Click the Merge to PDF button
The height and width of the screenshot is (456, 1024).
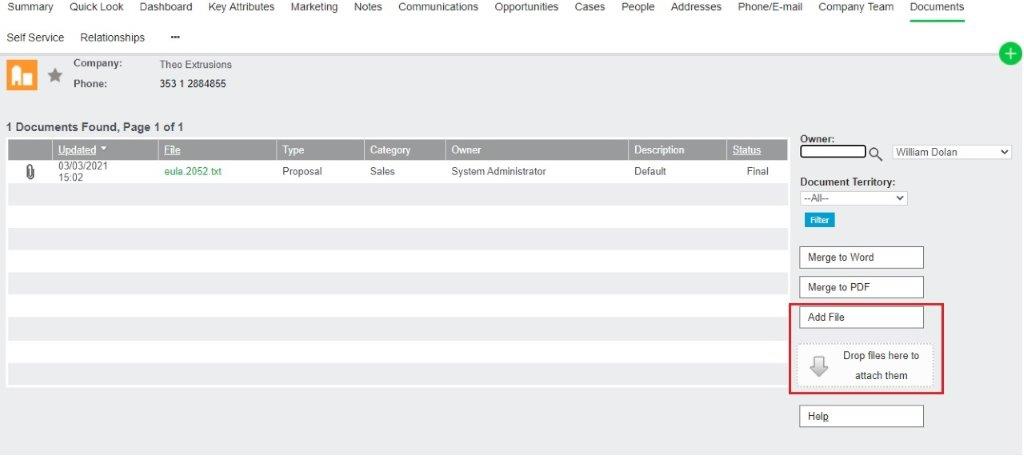pyautogui.click(x=861, y=287)
